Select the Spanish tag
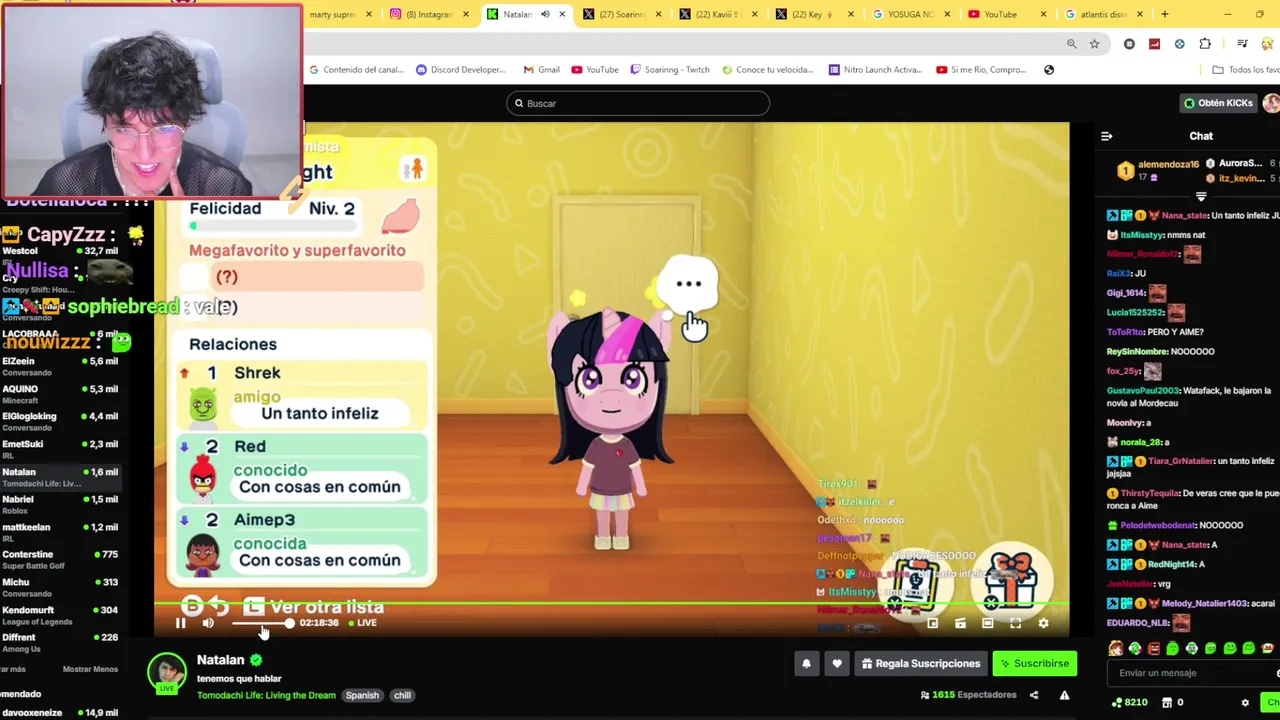 [x=362, y=695]
